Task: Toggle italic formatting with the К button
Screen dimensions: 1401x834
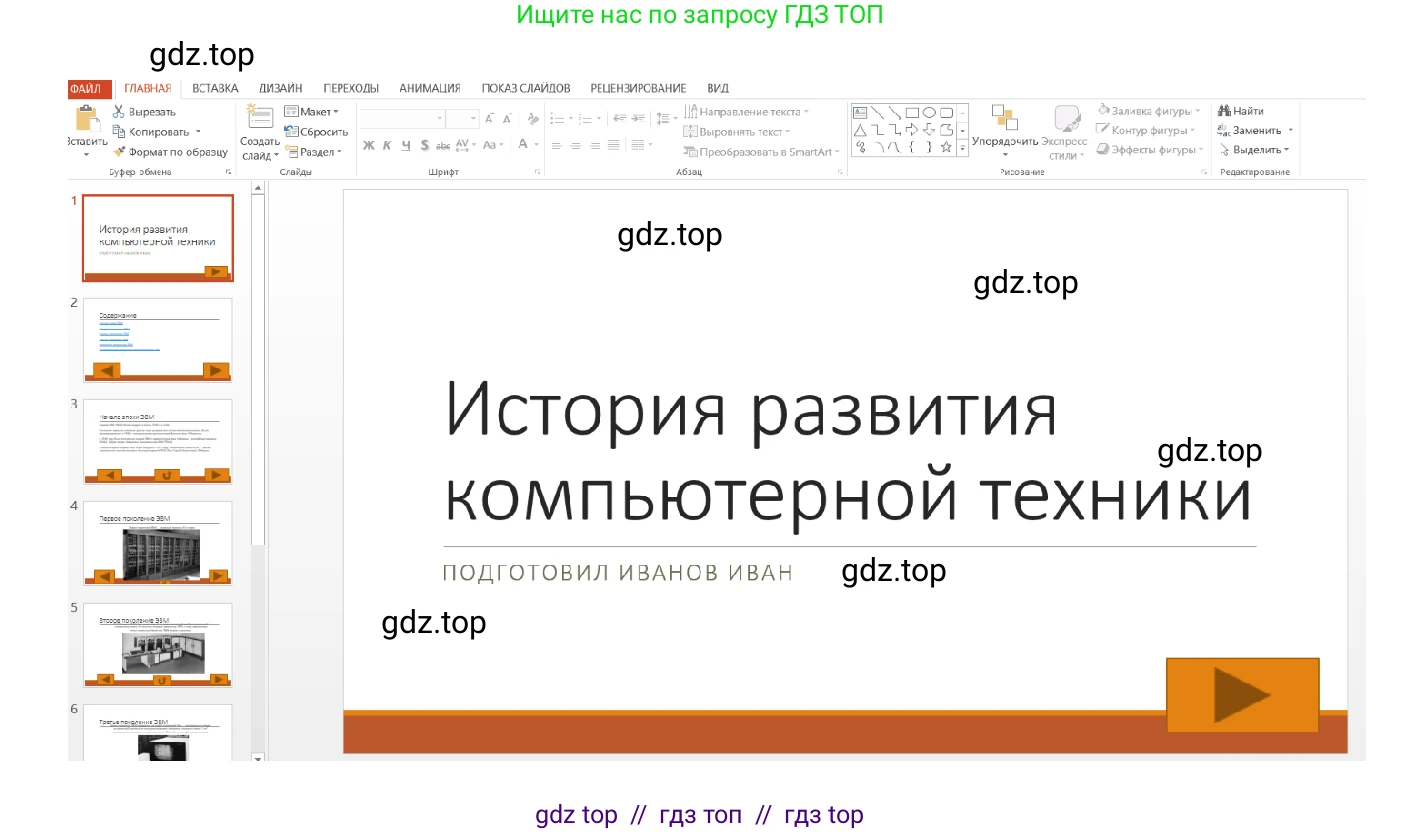Action: point(387,145)
